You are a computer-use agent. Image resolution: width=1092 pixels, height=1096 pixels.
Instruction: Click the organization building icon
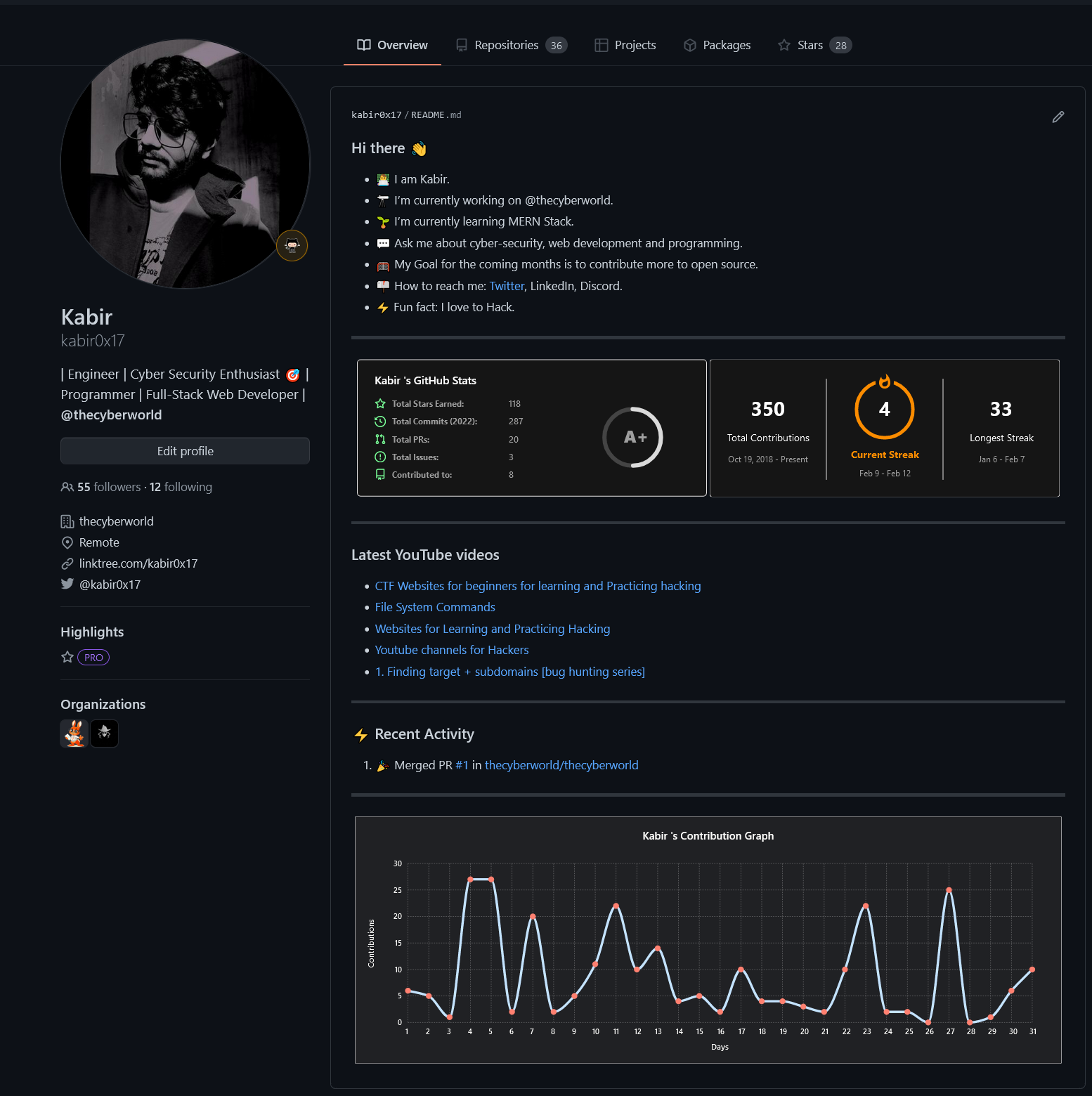click(67, 521)
